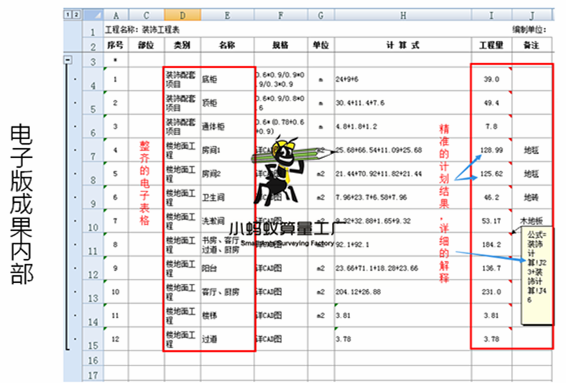
Task: Click the 卫生间 name cell
Action: pos(227,197)
